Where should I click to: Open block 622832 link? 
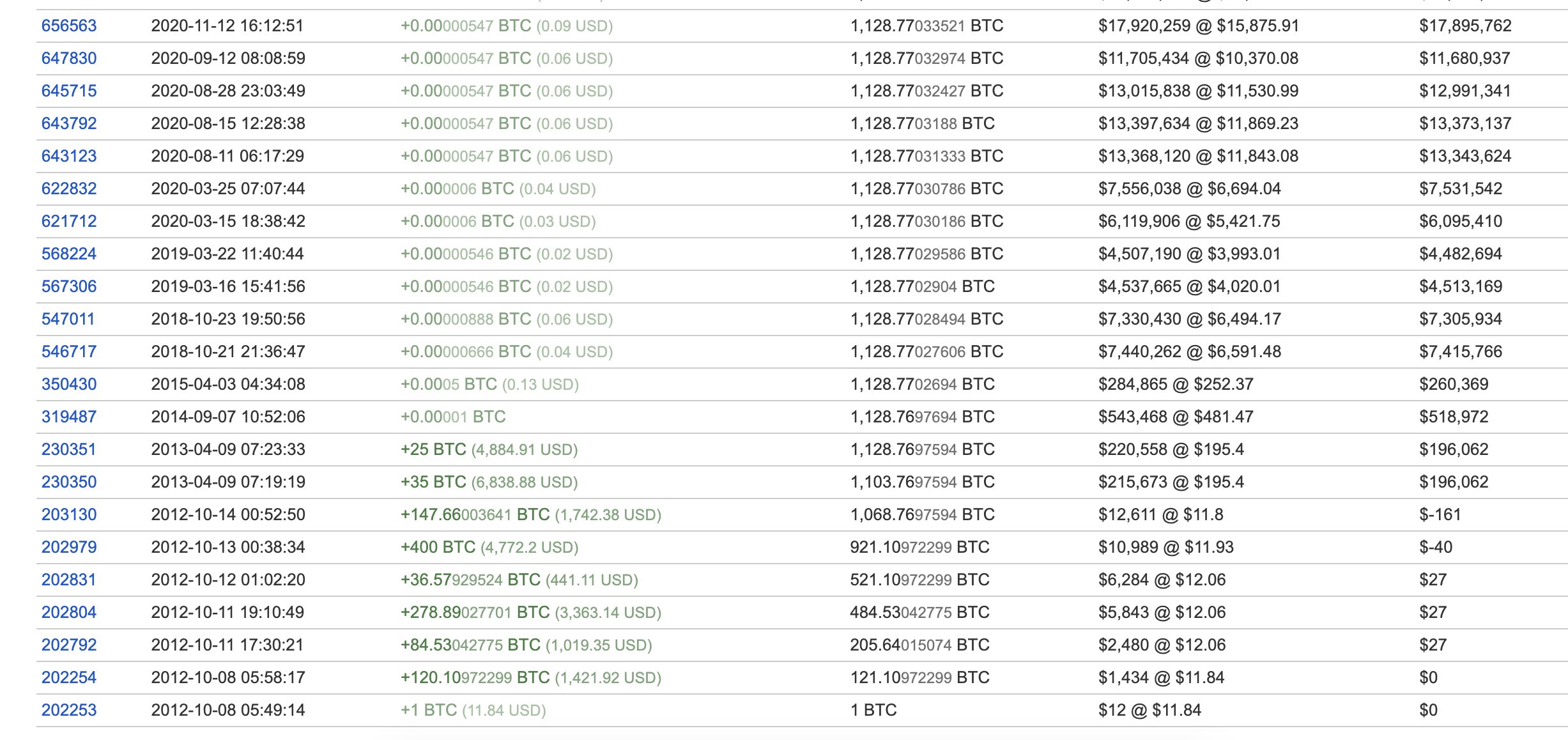pyautogui.click(x=69, y=189)
